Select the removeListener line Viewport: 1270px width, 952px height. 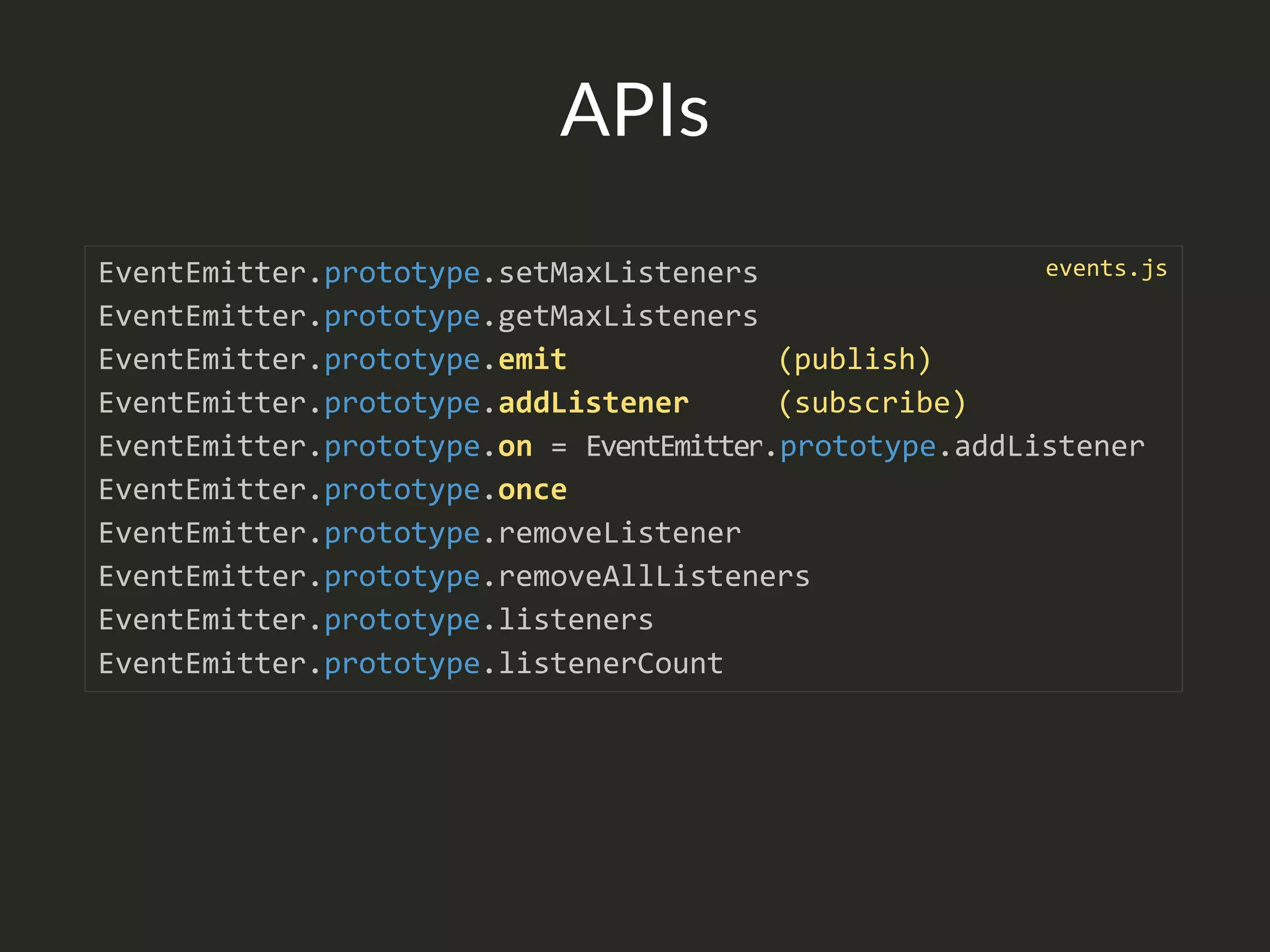coord(420,534)
